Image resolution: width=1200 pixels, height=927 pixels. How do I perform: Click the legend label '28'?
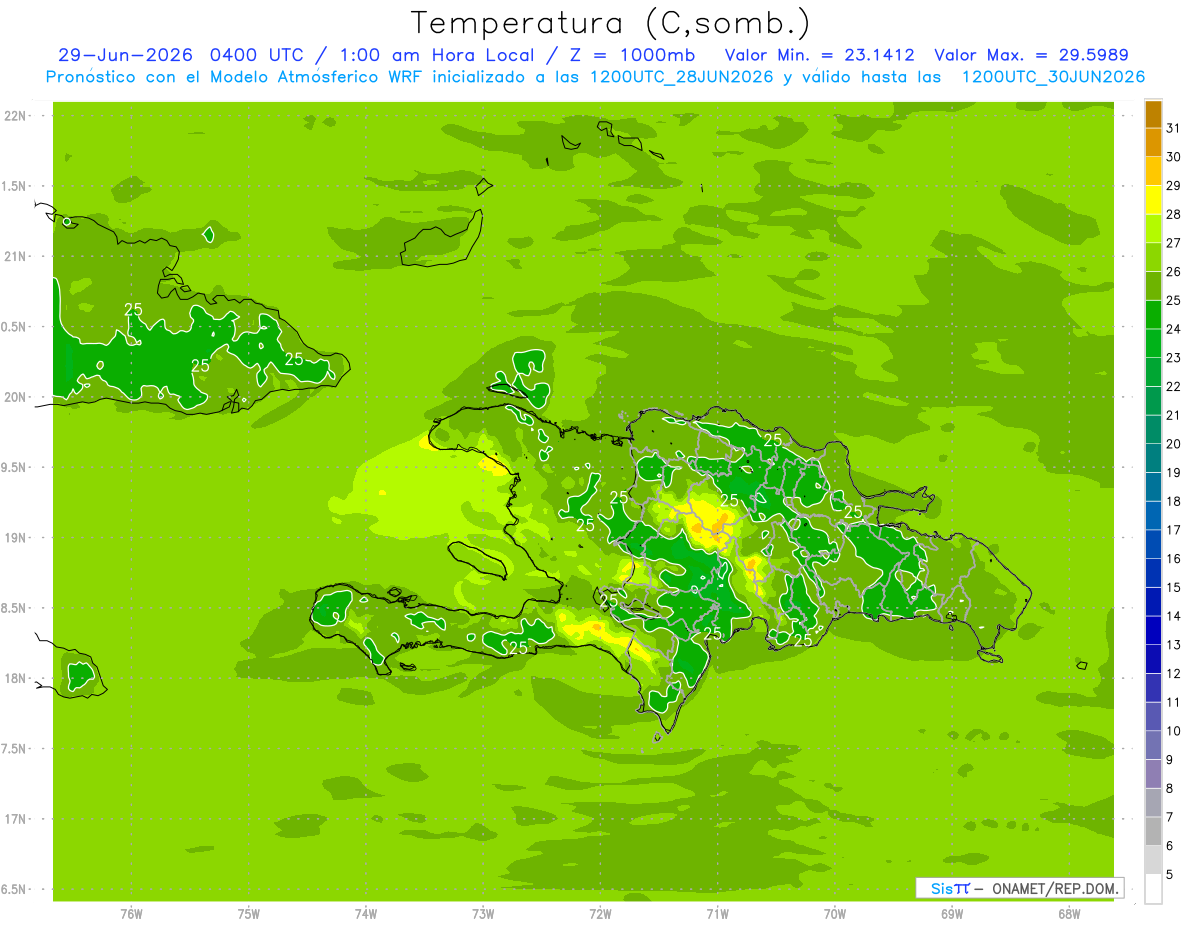[1174, 214]
